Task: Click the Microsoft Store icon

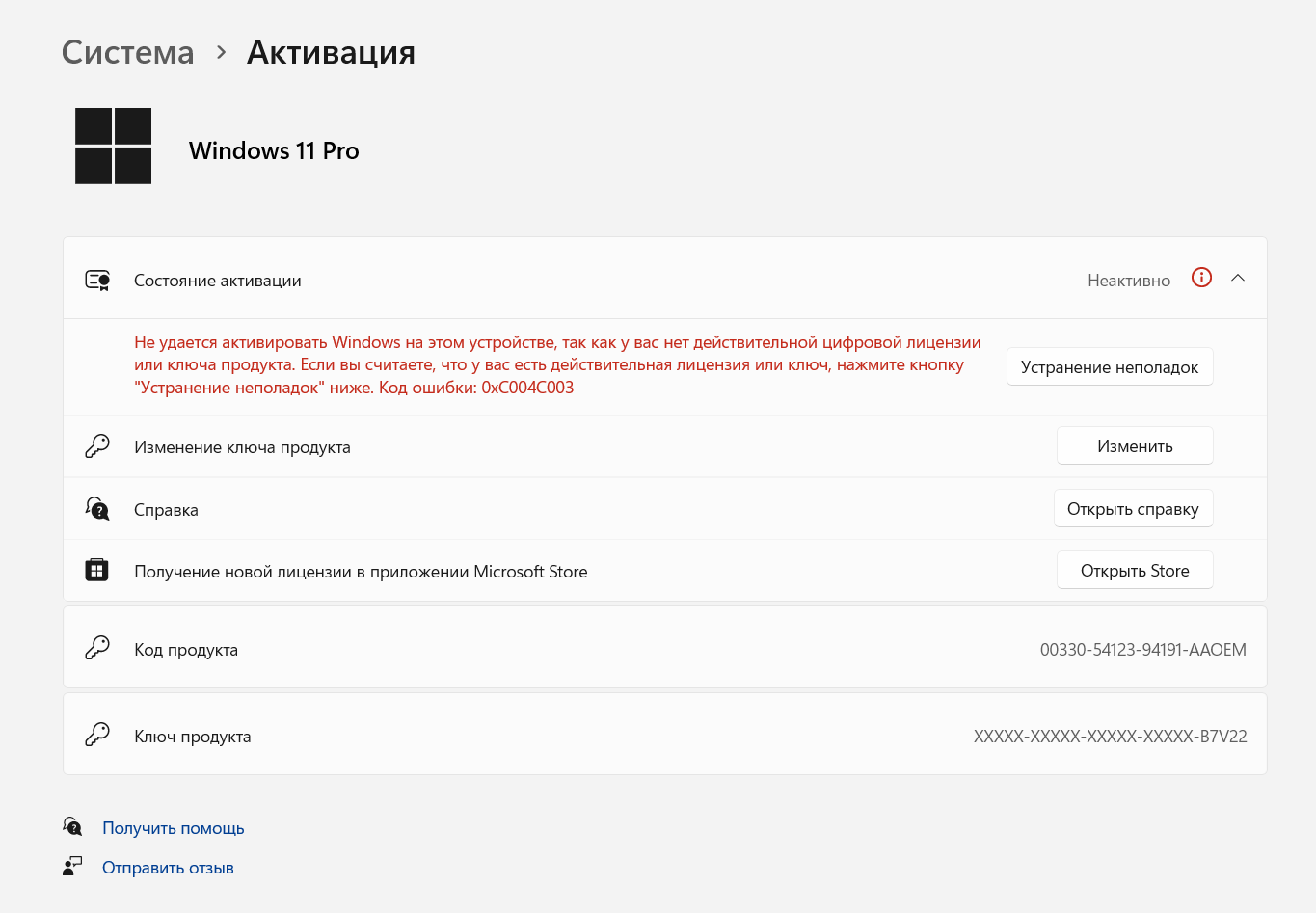Action: pos(97,571)
